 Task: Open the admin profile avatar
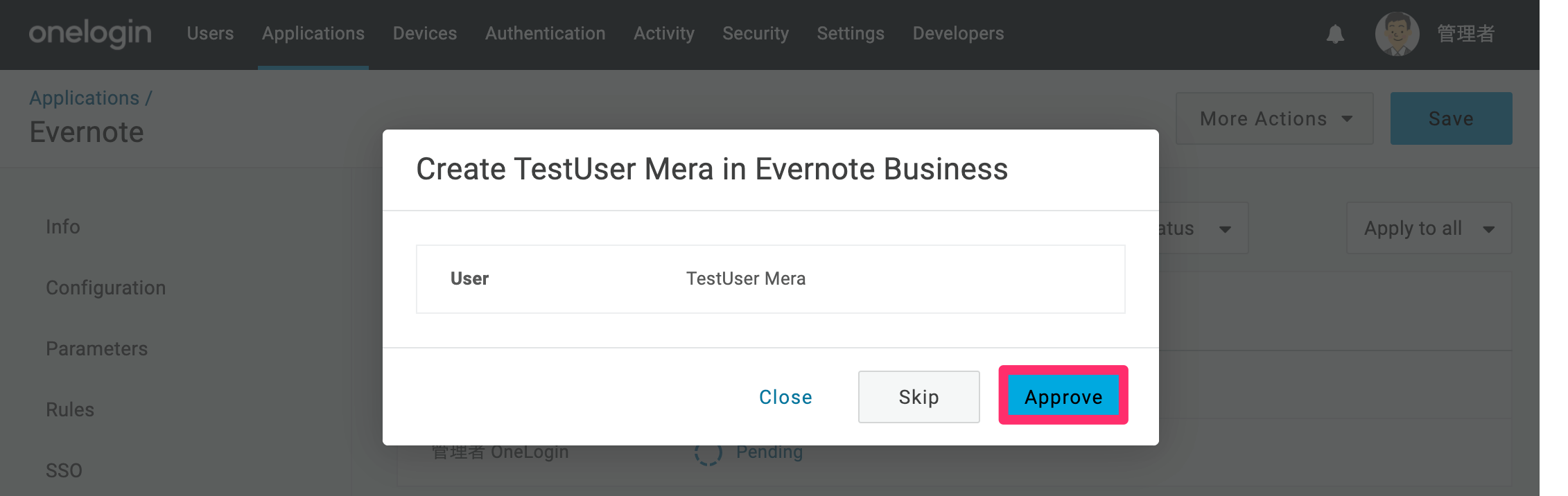click(x=1397, y=34)
